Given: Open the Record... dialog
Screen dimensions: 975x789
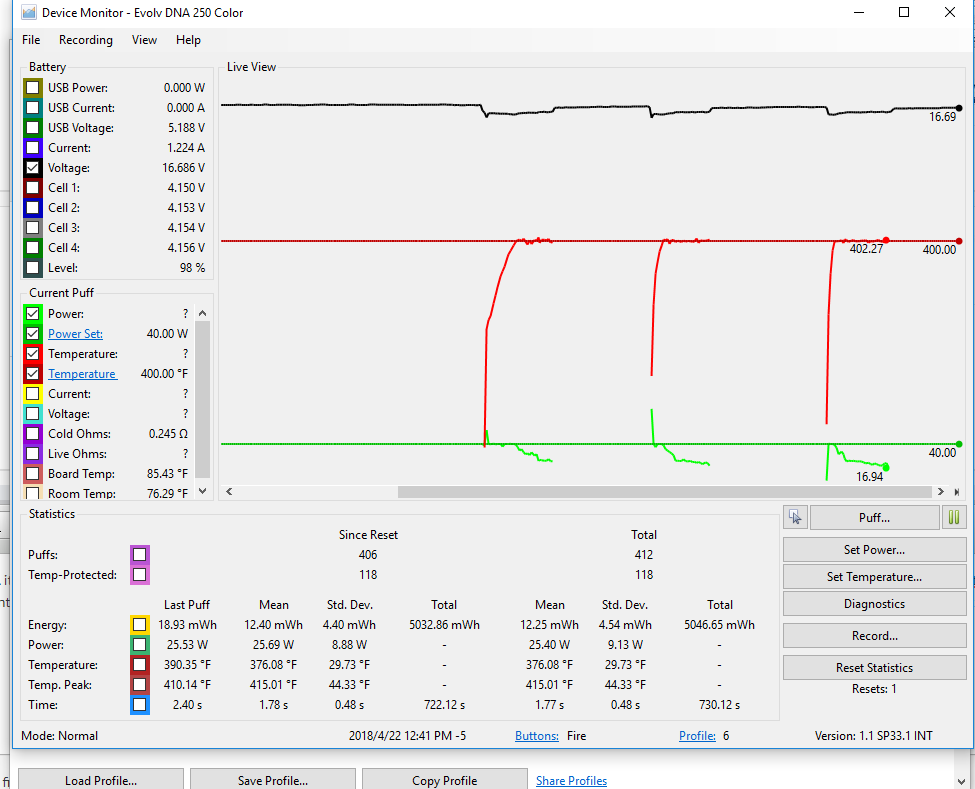Looking at the screenshot, I should point(873,636).
